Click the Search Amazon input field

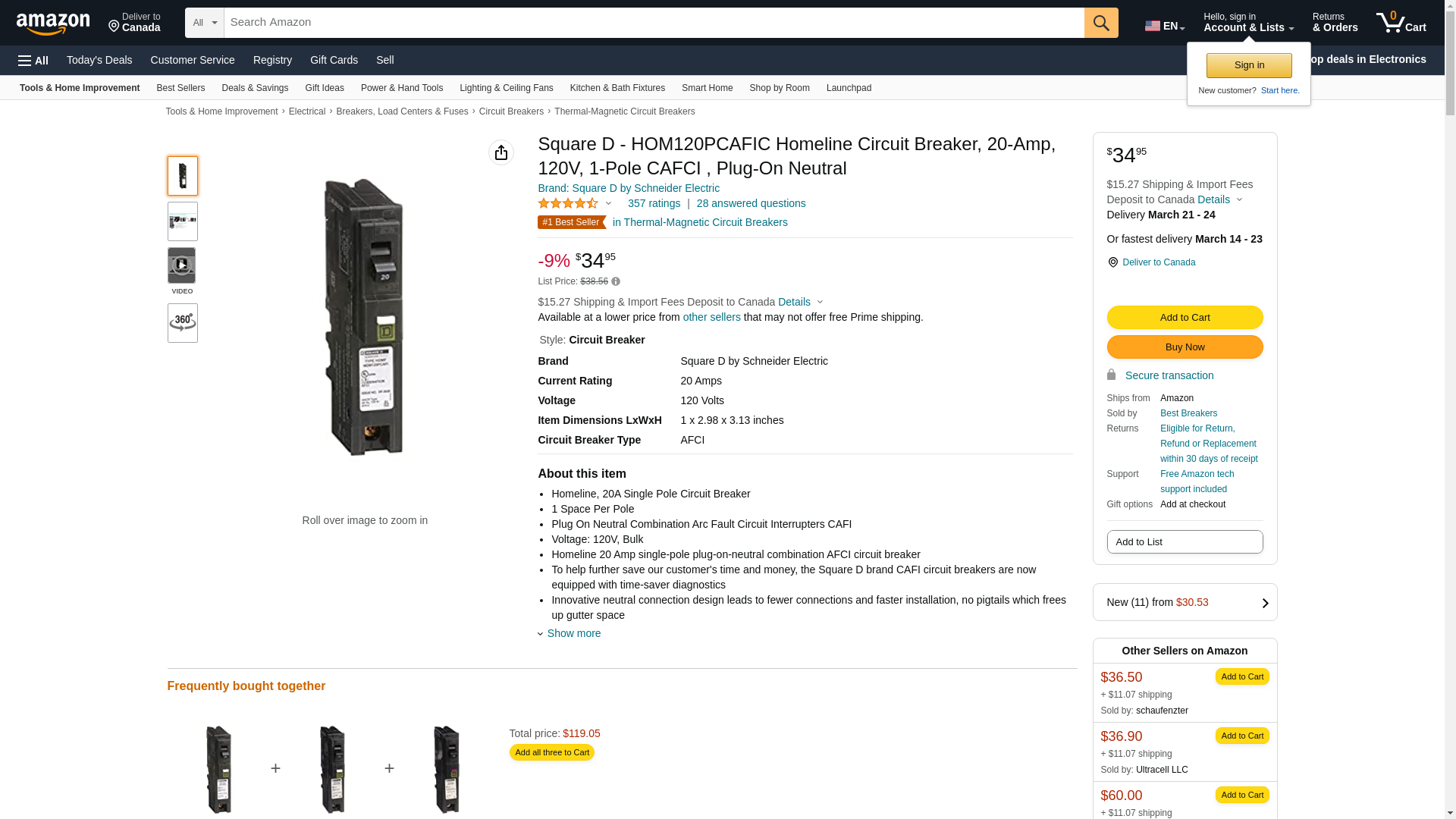(654, 23)
